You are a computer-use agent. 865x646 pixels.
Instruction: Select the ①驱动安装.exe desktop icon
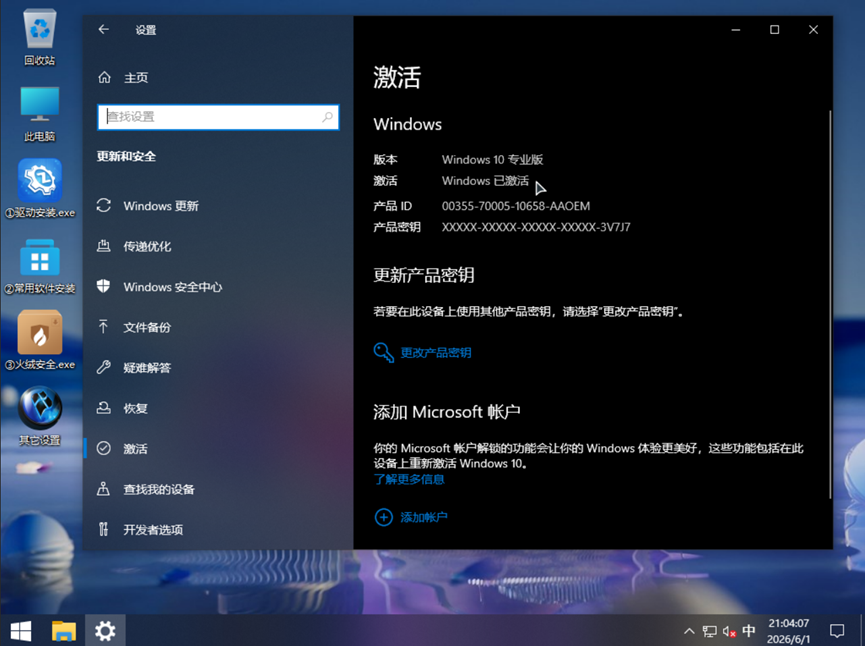pyautogui.click(x=40, y=189)
